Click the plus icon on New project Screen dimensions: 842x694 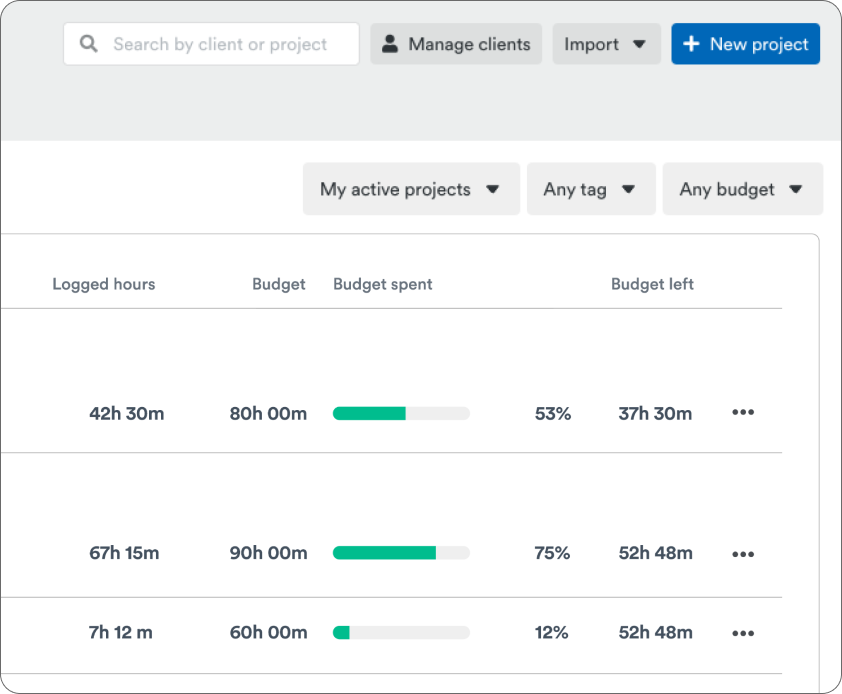tap(691, 44)
